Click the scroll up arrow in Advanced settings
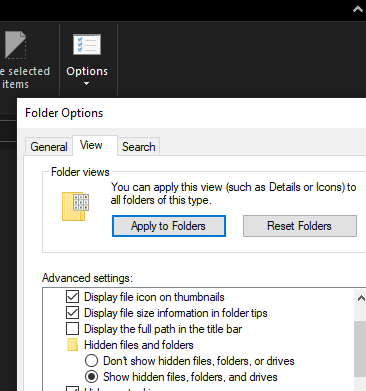The height and width of the screenshot is (391, 366). pos(361,298)
